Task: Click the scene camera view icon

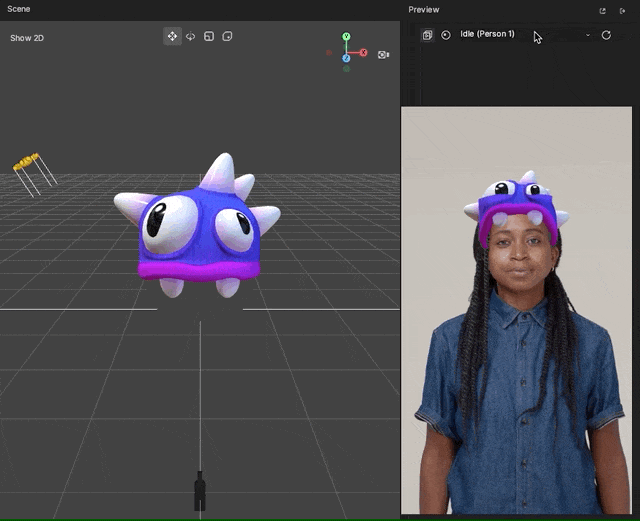Action: tap(383, 55)
